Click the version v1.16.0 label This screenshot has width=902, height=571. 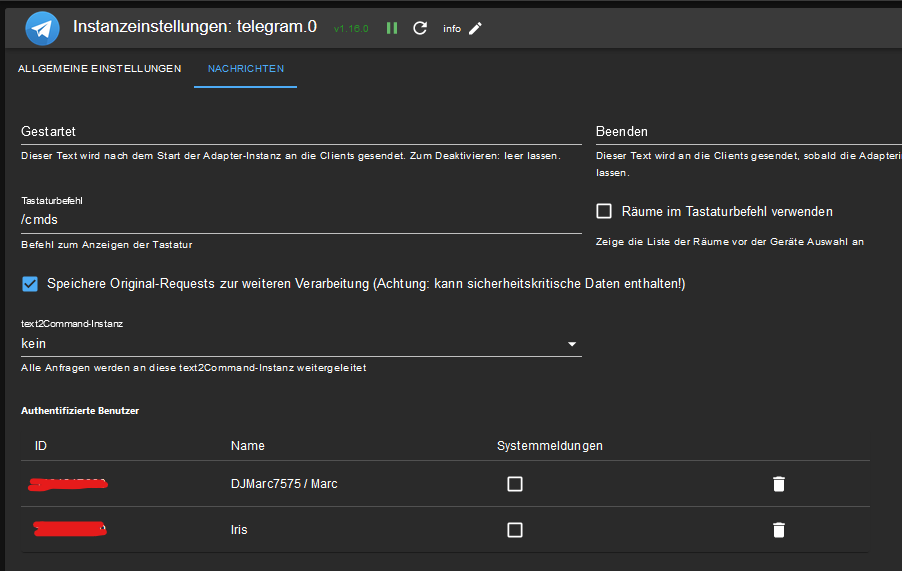click(351, 29)
